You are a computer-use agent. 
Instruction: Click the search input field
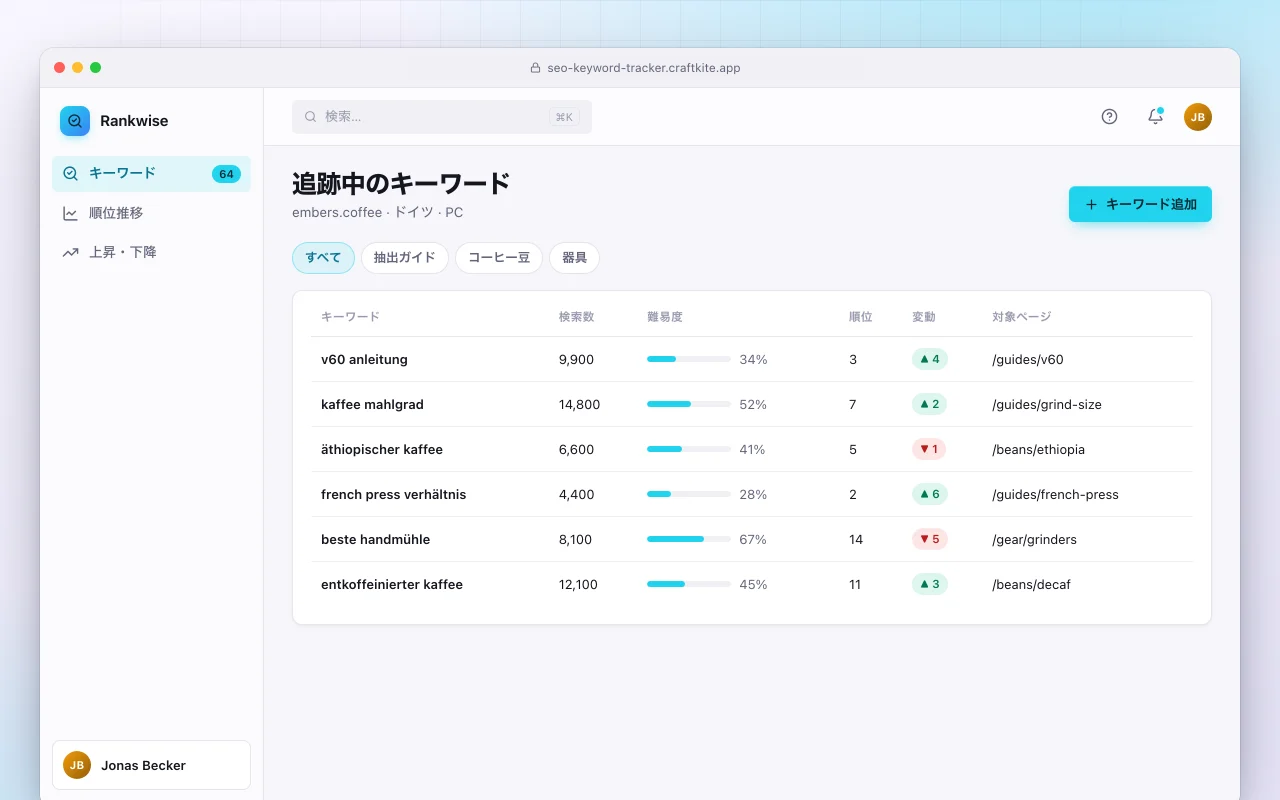(x=442, y=117)
